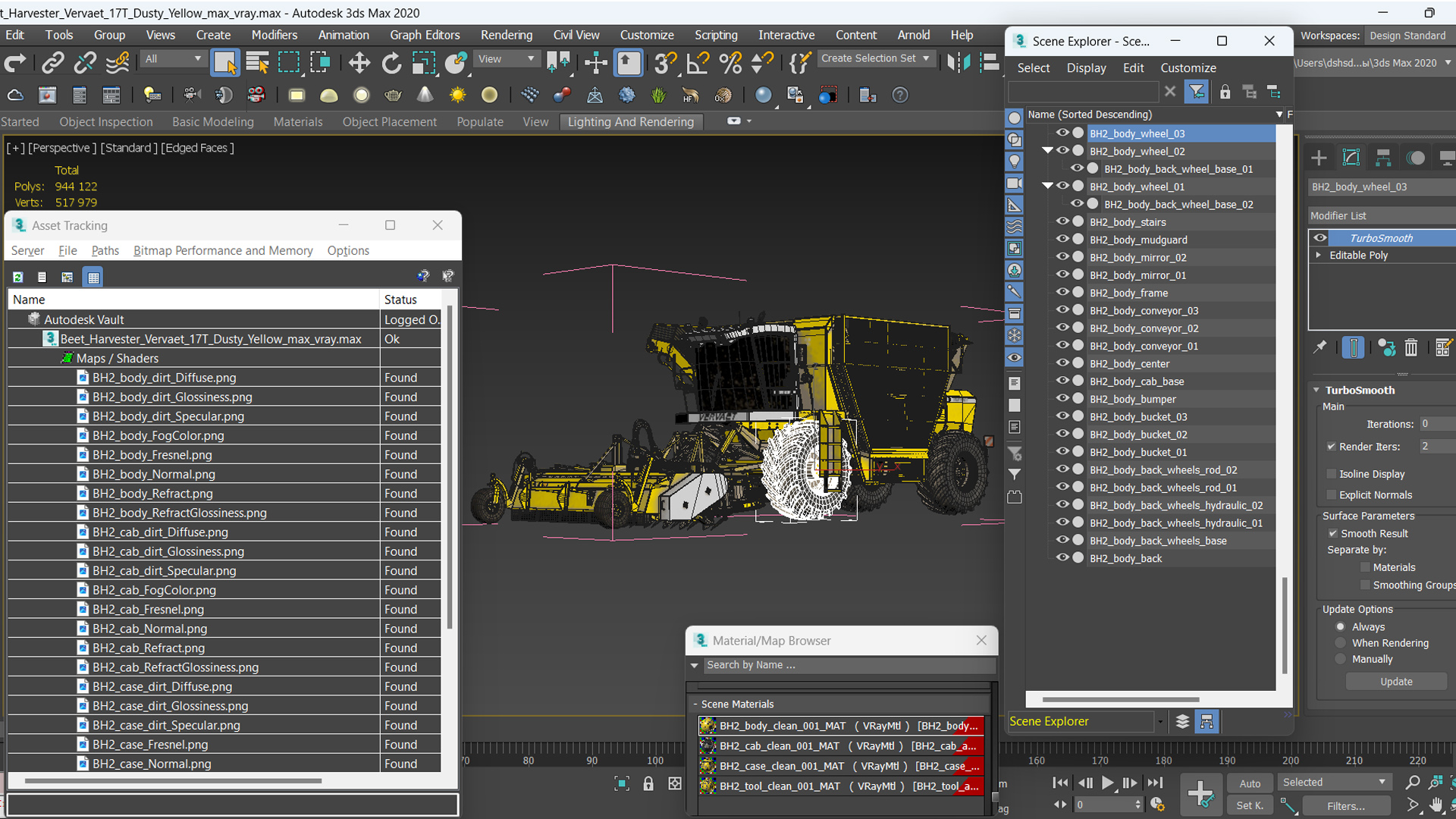Image resolution: width=1456 pixels, height=819 pixels.
Task: Lock the Scene Explorer cell editing
Action: [1225, 93]
